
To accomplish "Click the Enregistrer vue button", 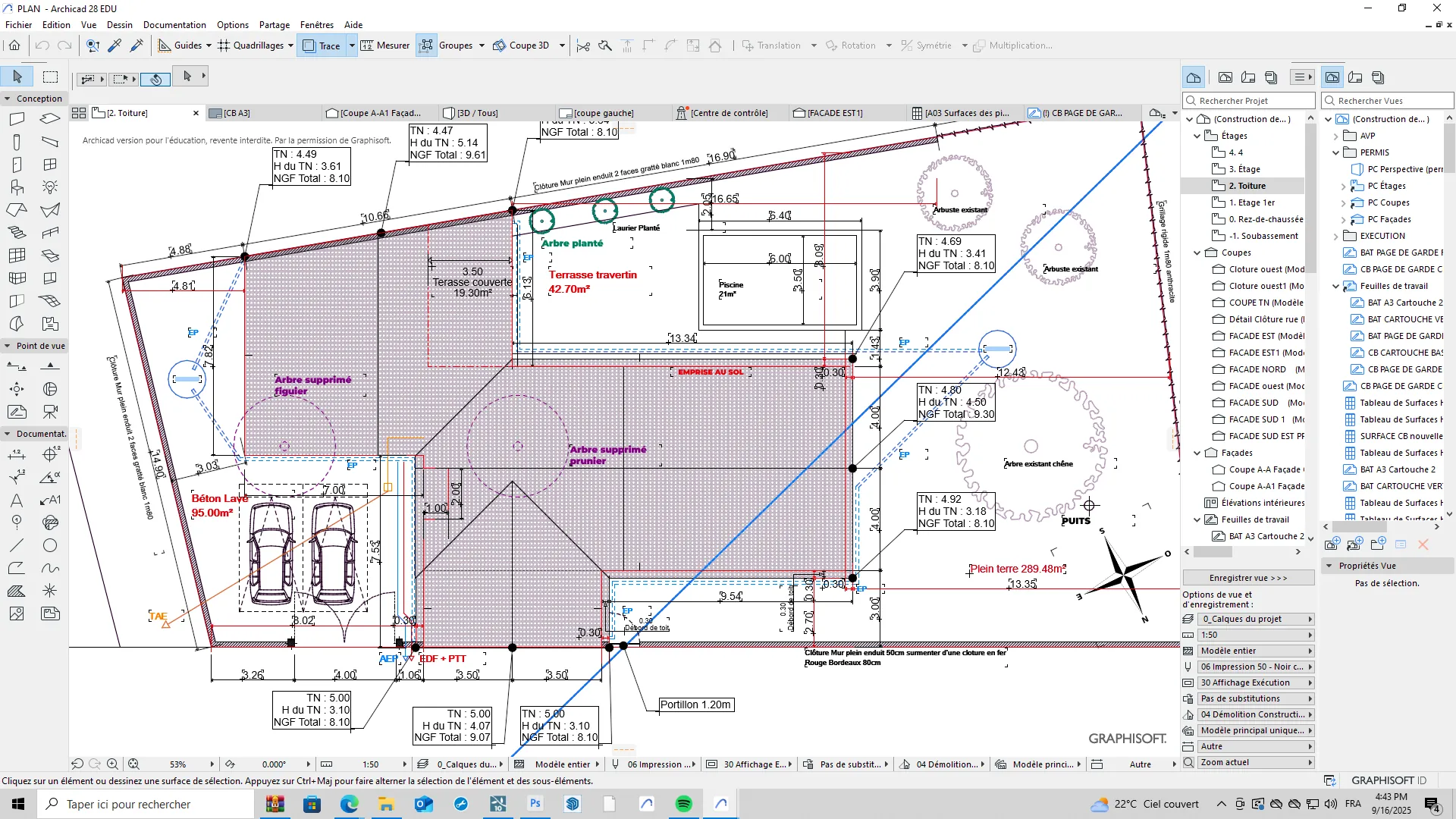I will coord(1248,578).
